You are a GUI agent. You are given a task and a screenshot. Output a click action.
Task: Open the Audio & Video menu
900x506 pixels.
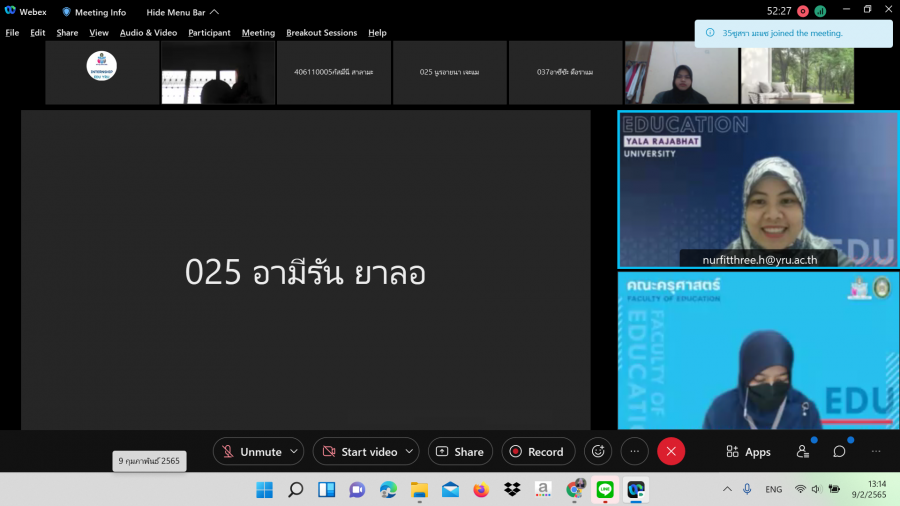[x=148, y=33]
